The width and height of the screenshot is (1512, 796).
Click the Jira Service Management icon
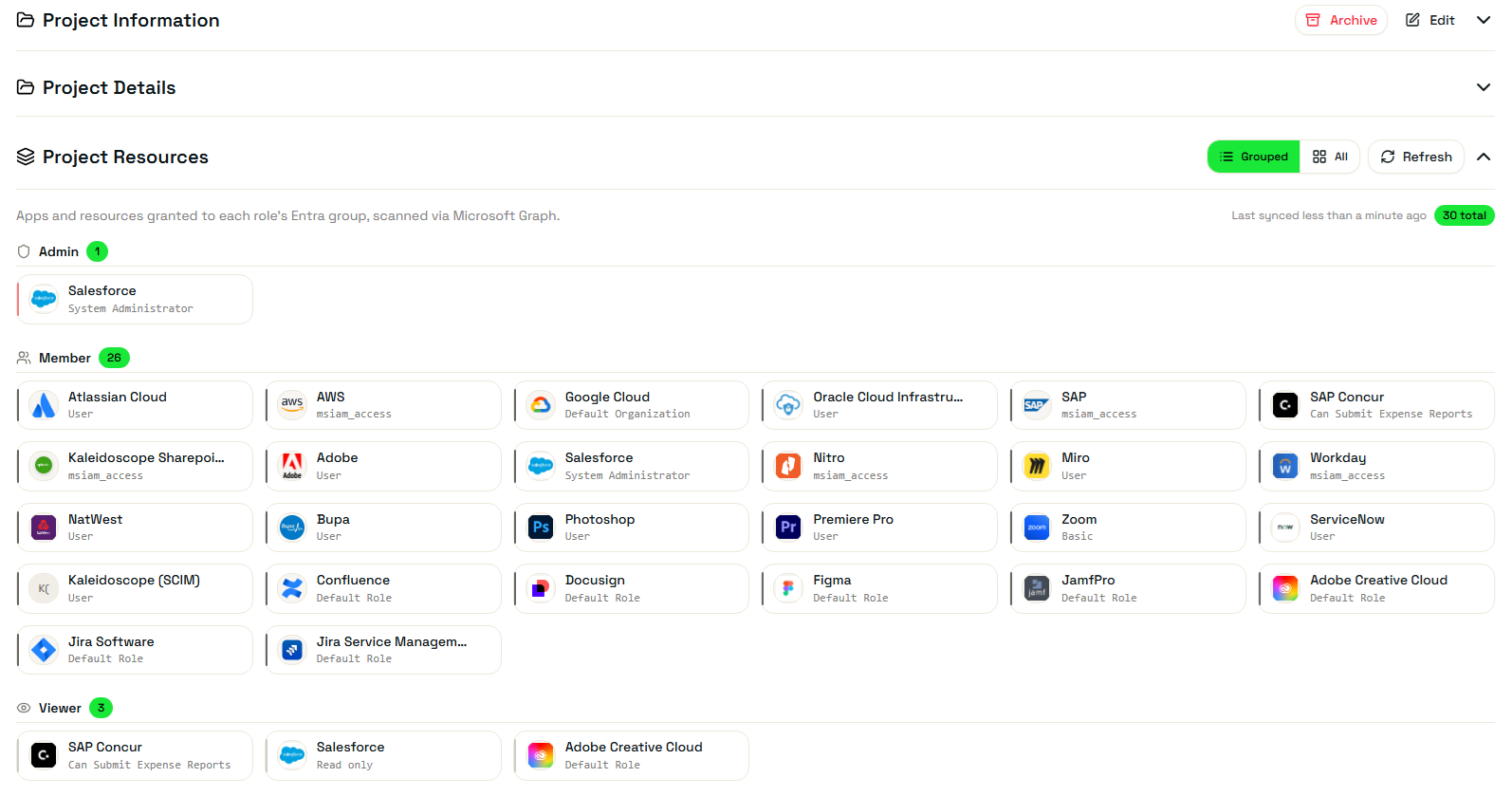coord(292,650)
